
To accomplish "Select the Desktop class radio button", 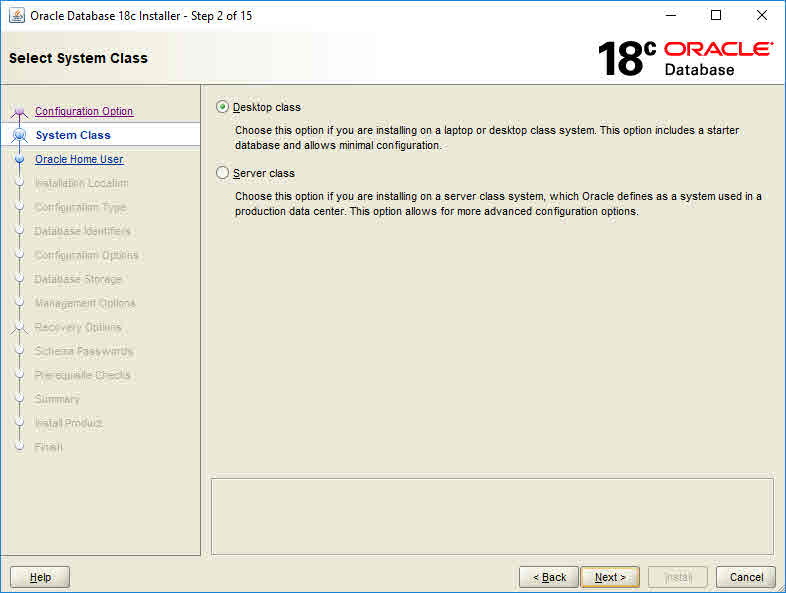I will click(222, 107).
